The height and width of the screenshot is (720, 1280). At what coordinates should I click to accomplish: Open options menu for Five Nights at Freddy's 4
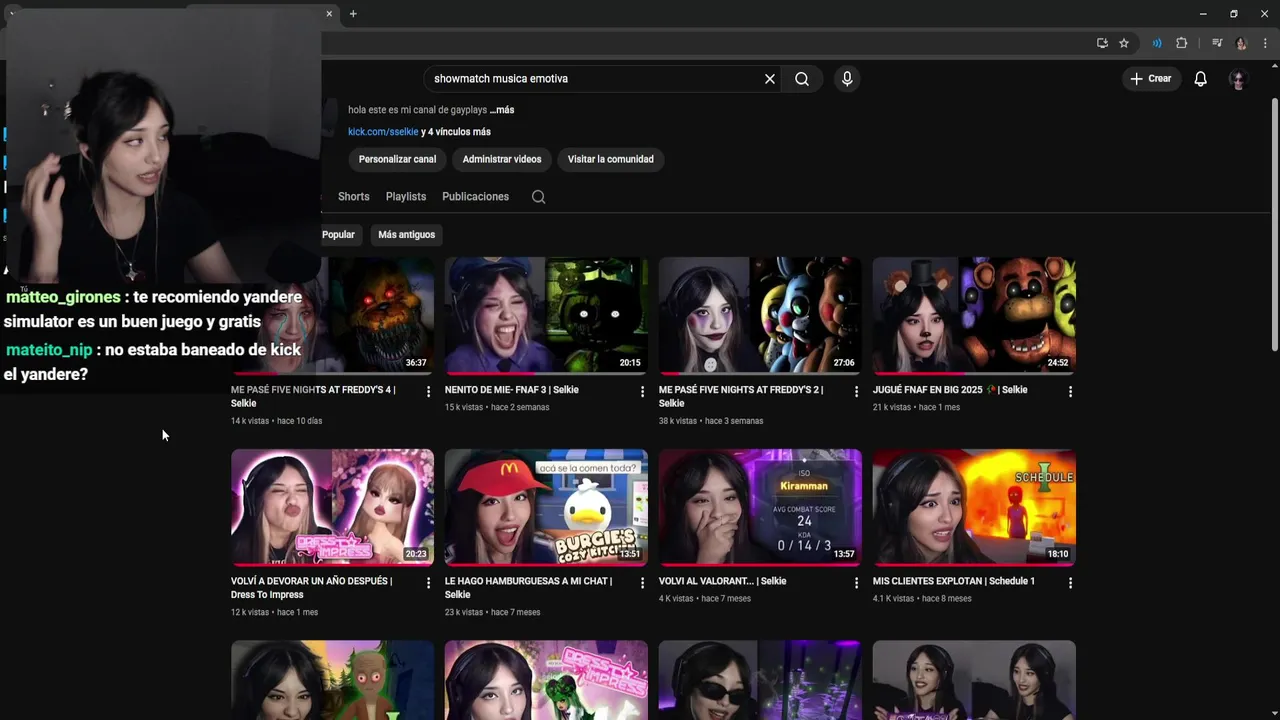pos(428,392)
